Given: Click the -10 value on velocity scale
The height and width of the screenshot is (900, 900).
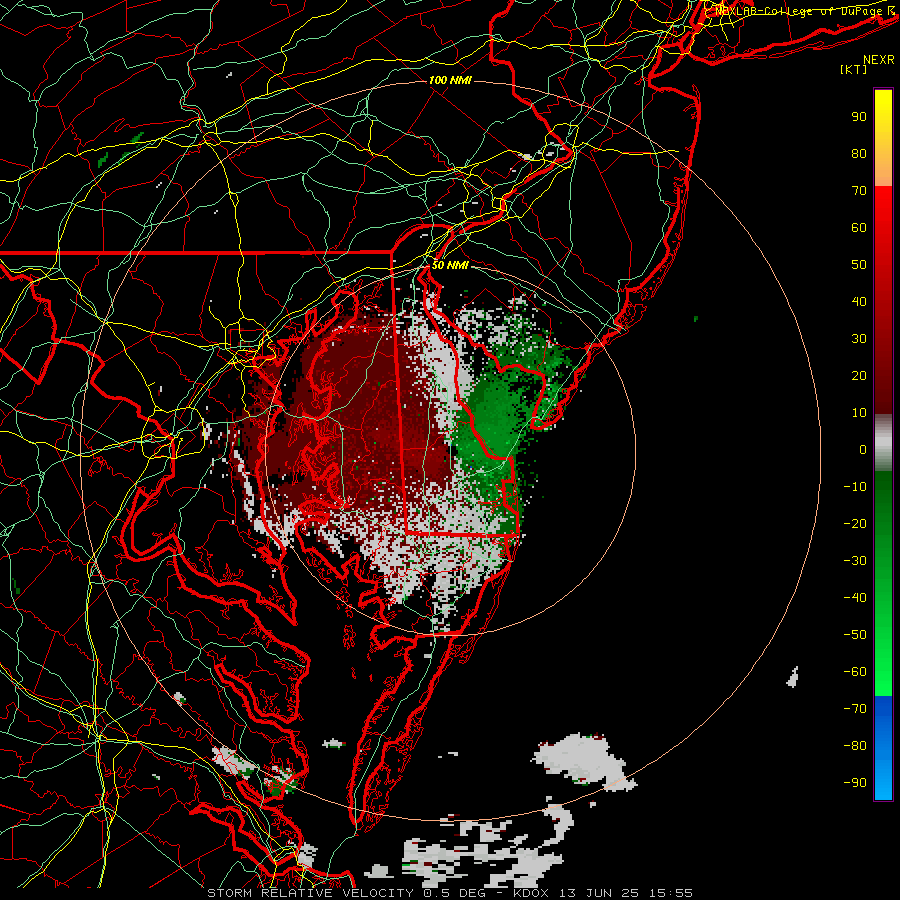Looking at the screenshot, I should point(855,487).
